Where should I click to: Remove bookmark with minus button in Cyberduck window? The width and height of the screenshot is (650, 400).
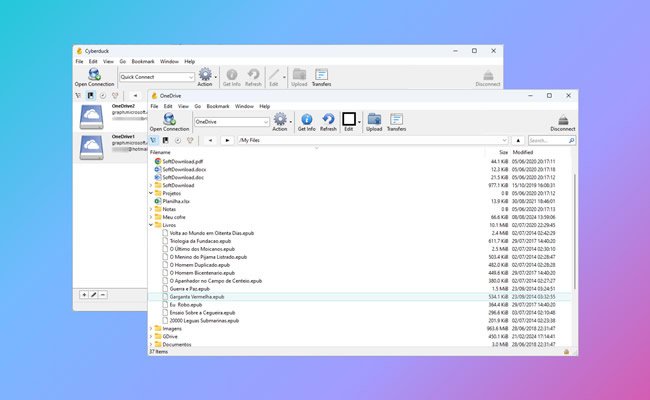pos(103,295)
